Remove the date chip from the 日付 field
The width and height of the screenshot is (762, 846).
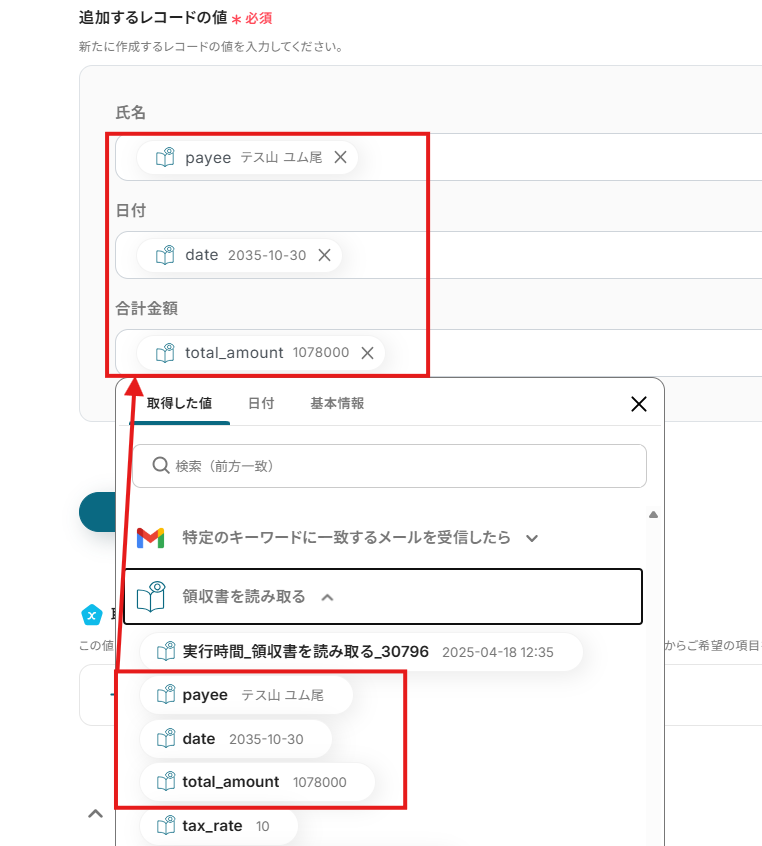[324, 255]
